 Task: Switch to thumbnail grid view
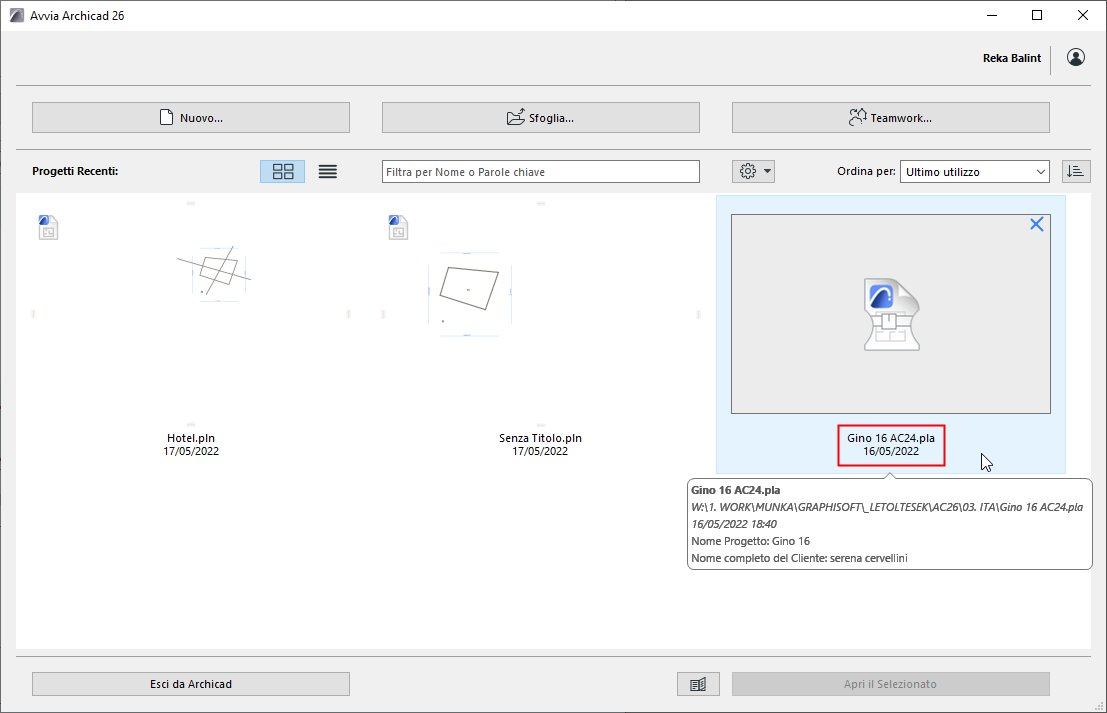[282, 172]
